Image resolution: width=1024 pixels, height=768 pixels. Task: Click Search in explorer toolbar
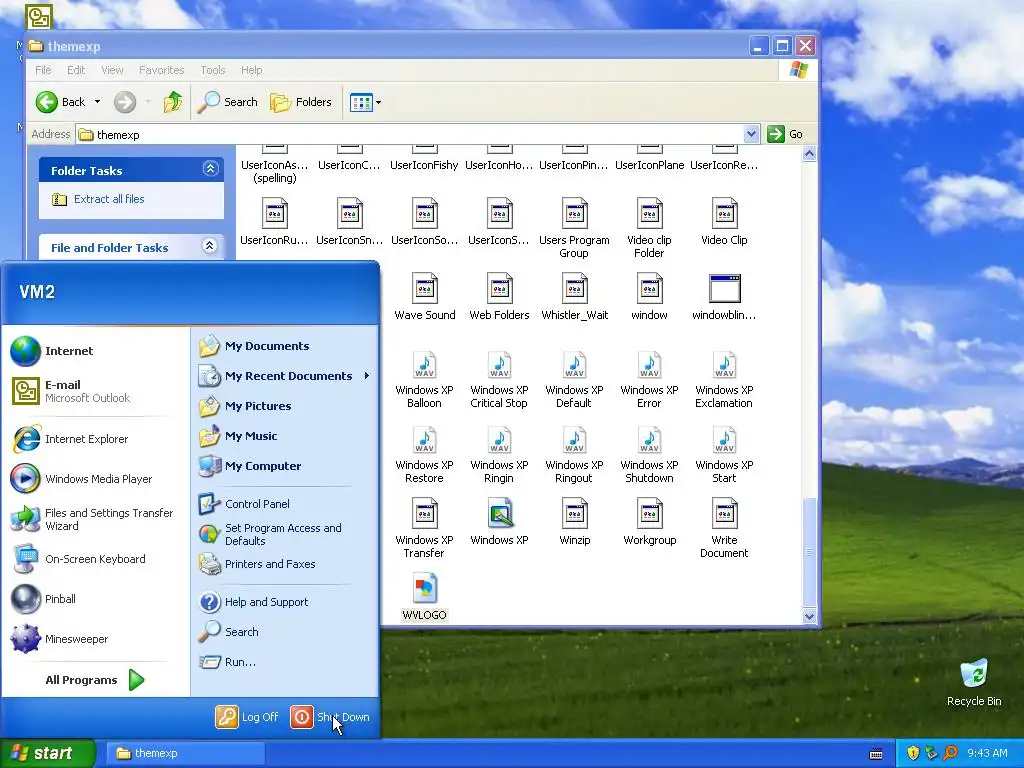point(227,102)
